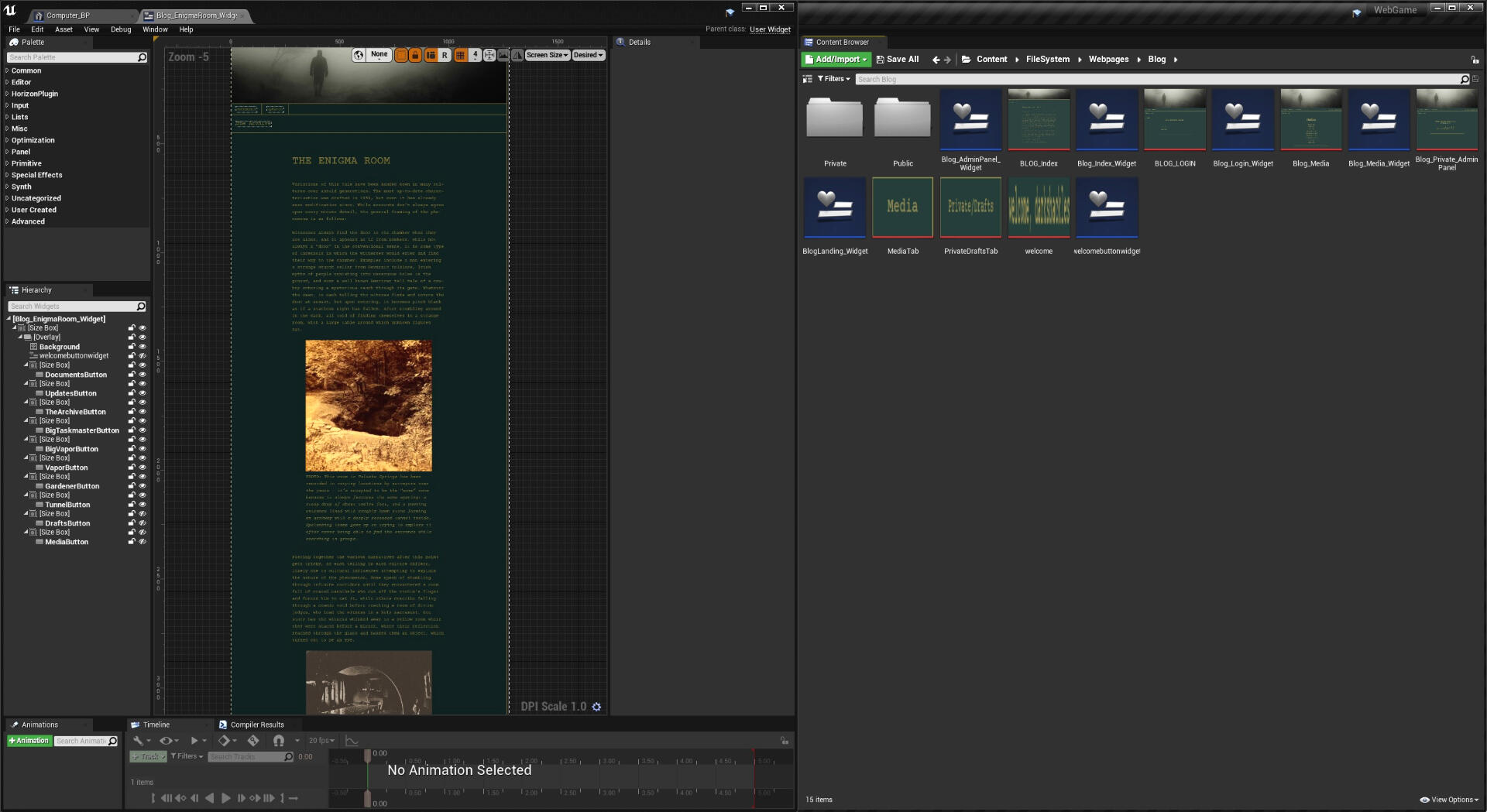The image size is (1487, 812).
Task: Toggle grid snapping in the designer toolbar
Action: click(x=459, y=55)
